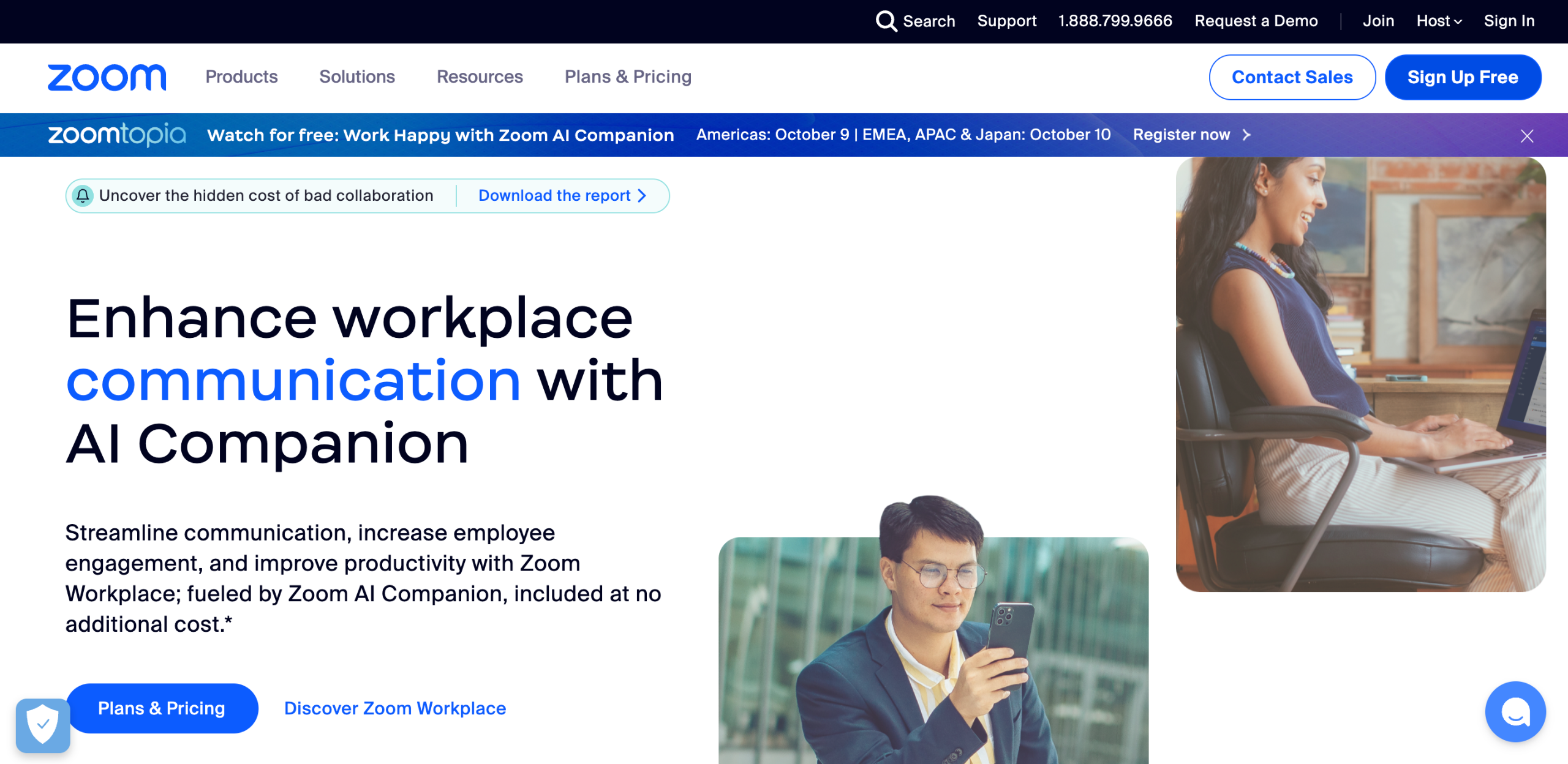1568x764 pixels.
Task: Open the chat bubble widget
Action: coord(1515,712)
